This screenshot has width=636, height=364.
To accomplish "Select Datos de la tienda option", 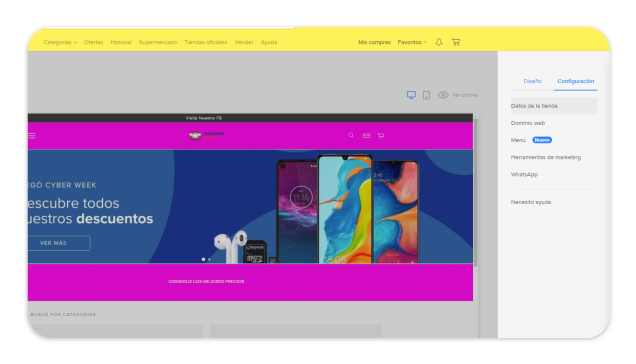I will pos(554,106).
